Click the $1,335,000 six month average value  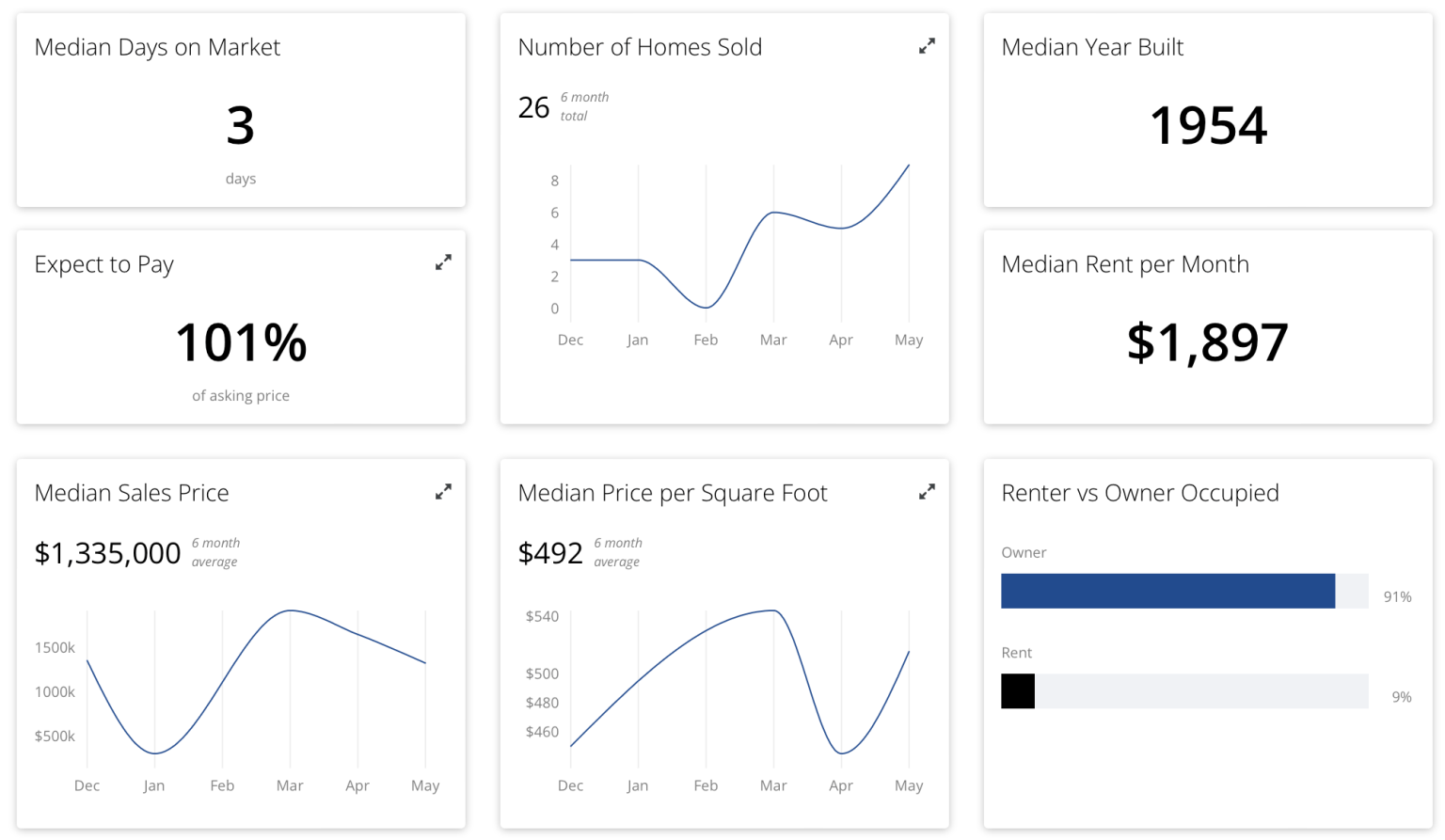tap(107, 553)
